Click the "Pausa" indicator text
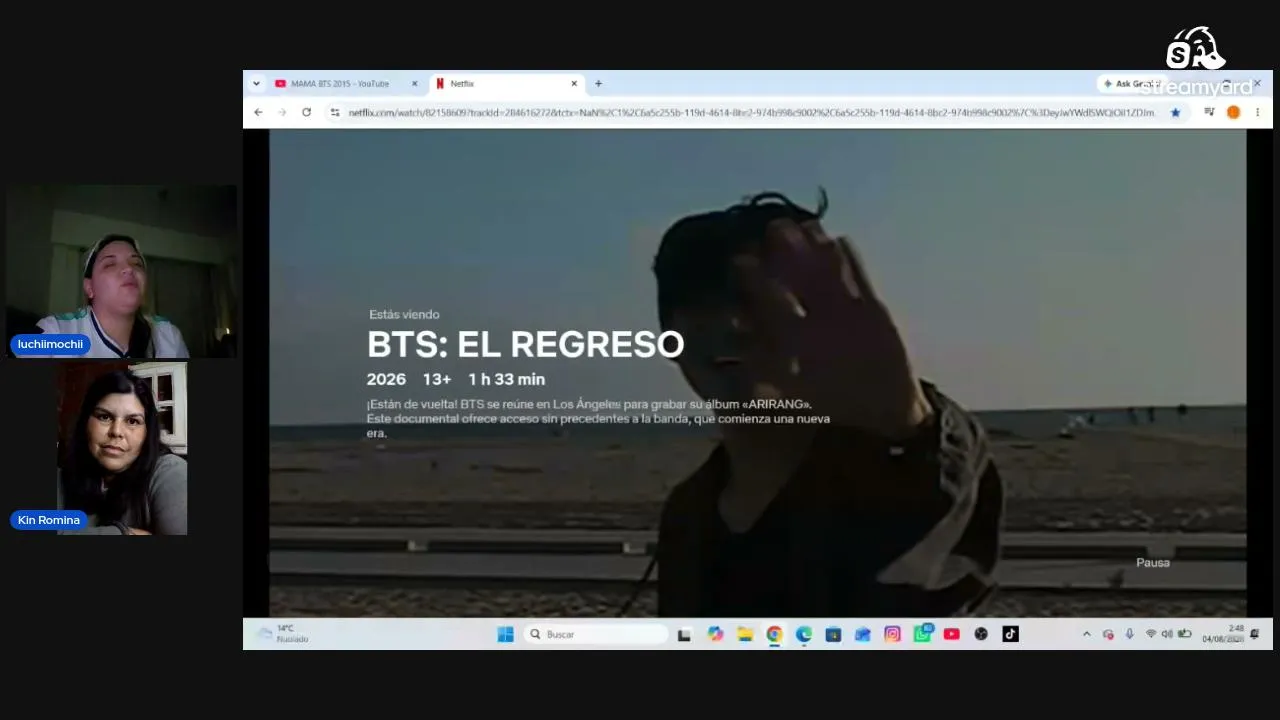This screenshot has height=720, width=1280. click(1153, 563)
